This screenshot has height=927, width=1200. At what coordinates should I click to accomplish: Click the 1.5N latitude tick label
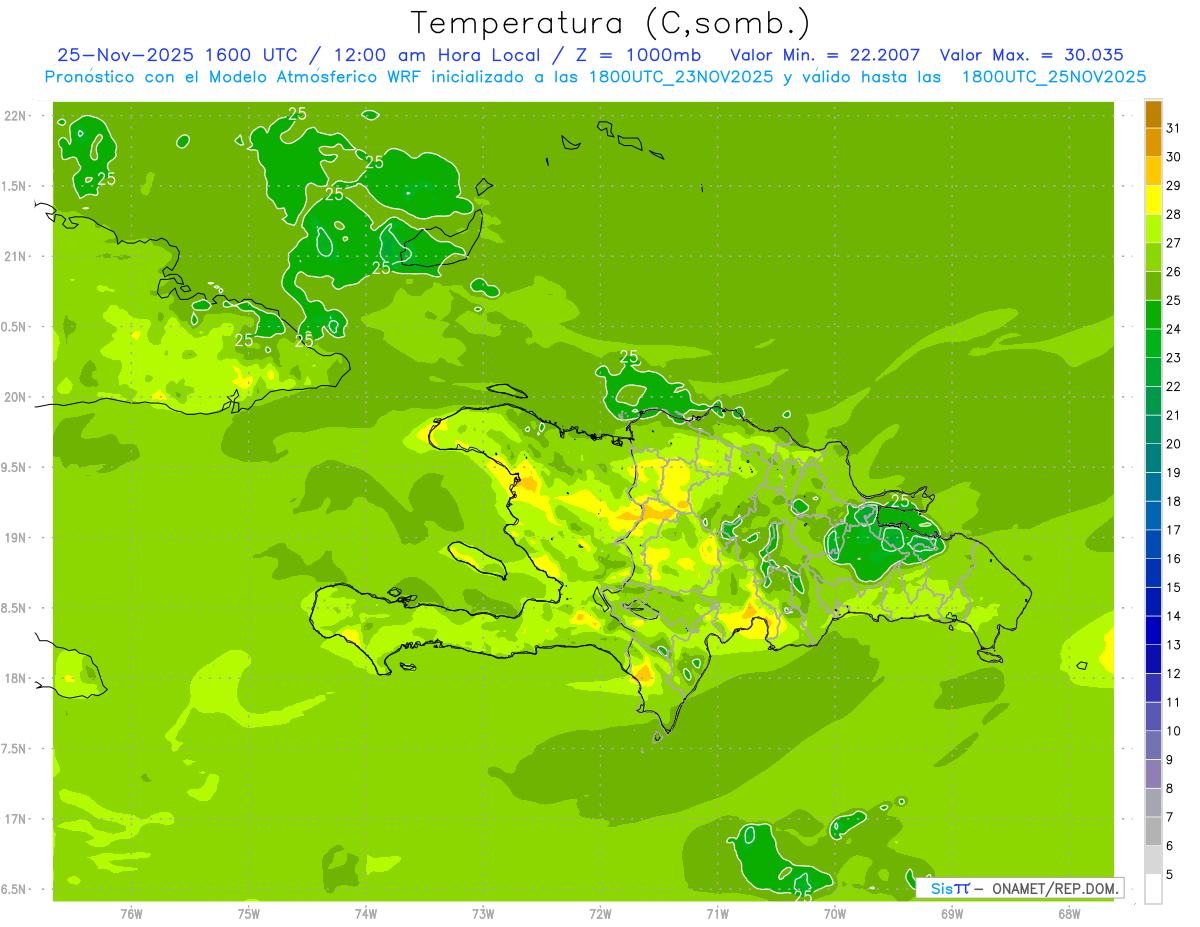click(x=15, y=186)
